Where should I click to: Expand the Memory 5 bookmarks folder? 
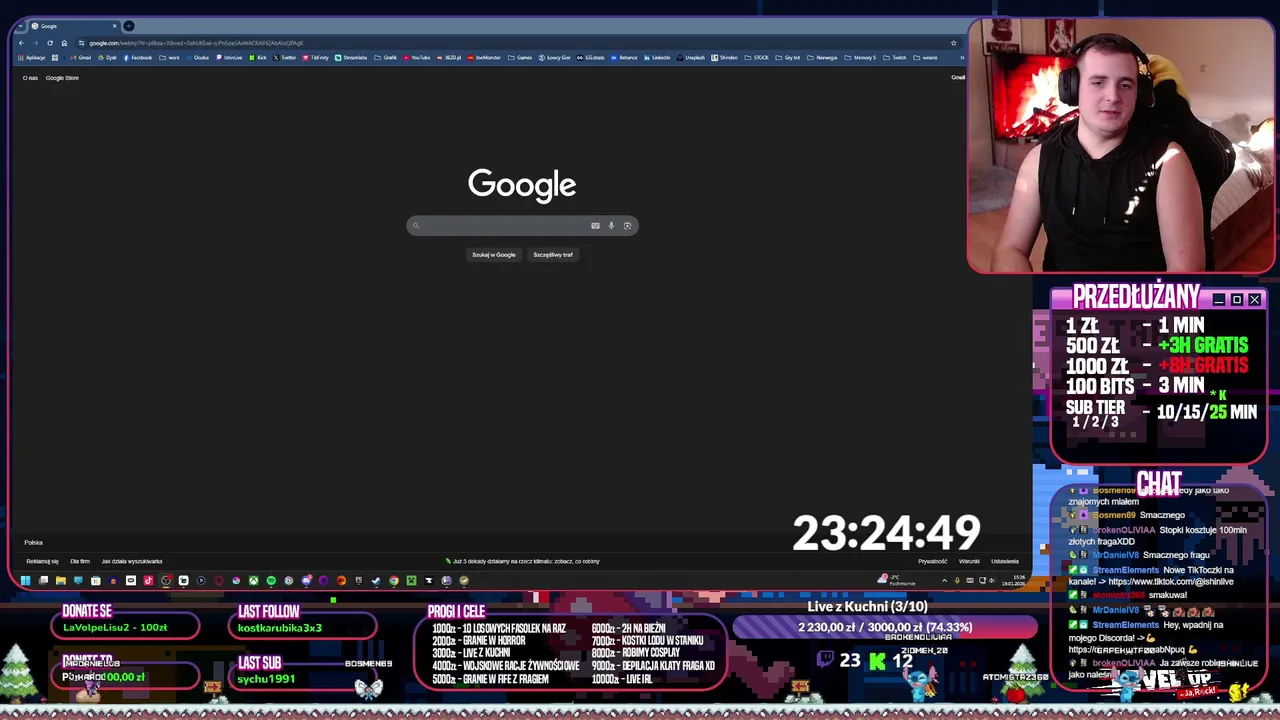860,58
